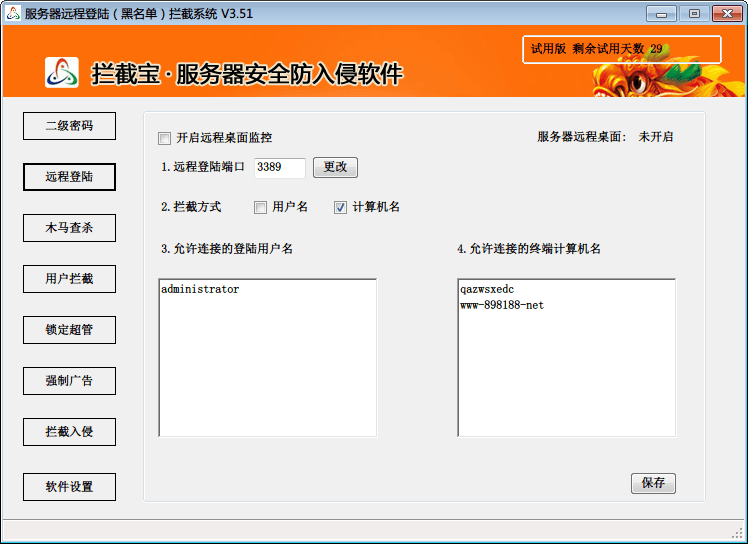Click the 拦截宝 logo icon in banner
Image resolution: width=748 pixels, height=544 pixels.
click(61, 73)
